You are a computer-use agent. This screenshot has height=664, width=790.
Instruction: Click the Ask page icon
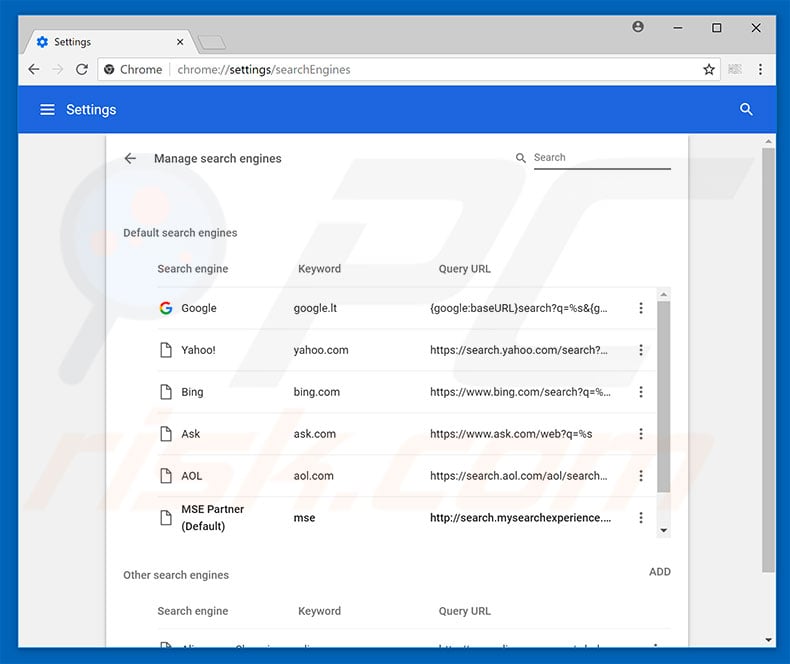pyautogui.click(x=166, y=433)
